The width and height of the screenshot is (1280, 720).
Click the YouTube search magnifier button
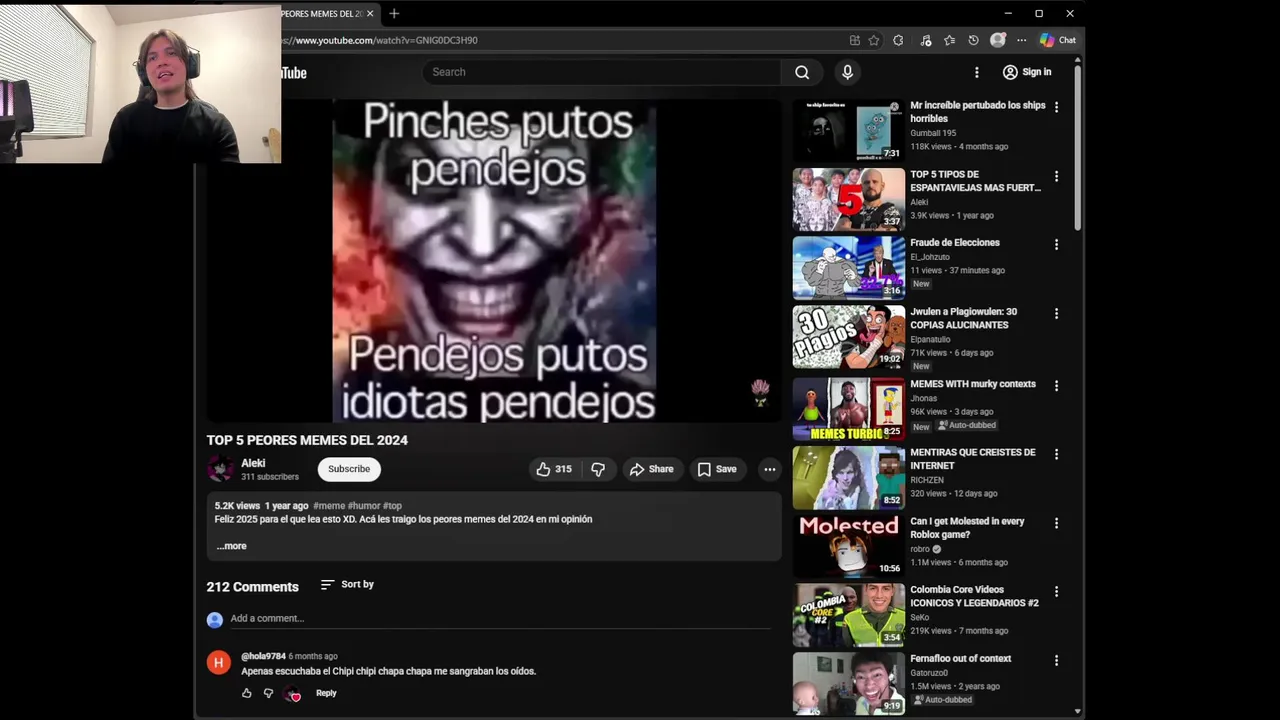[802, 72]
